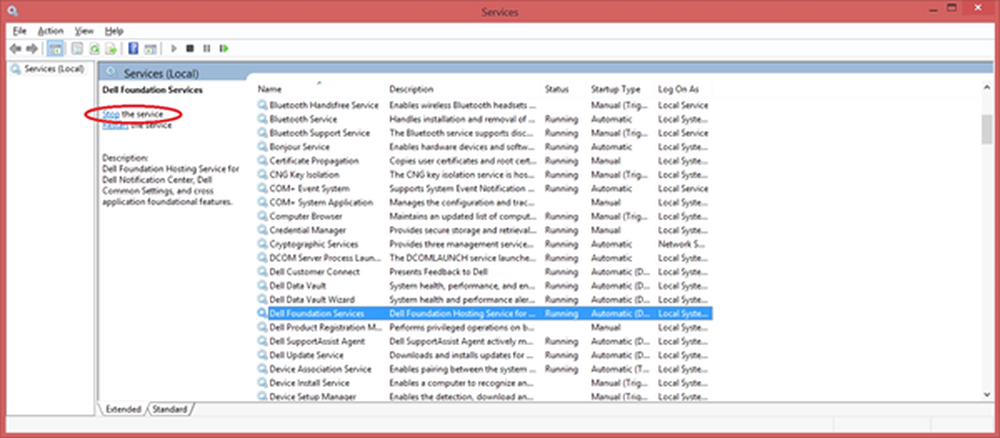The width and height of the screenshot is (1000, 438).
Task: Click the Forward arrow toolbar icon
Action: coord(32,48)
